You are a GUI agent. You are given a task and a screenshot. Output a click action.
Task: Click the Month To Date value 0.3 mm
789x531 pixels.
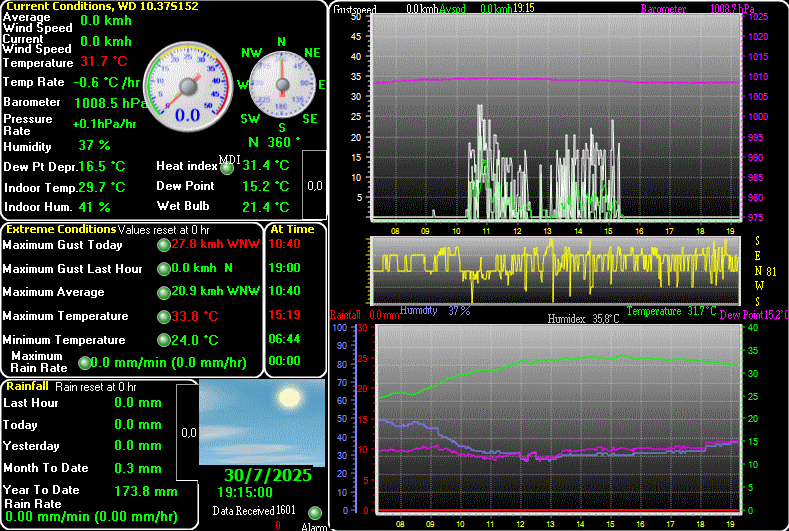click(x=138, y=469)
